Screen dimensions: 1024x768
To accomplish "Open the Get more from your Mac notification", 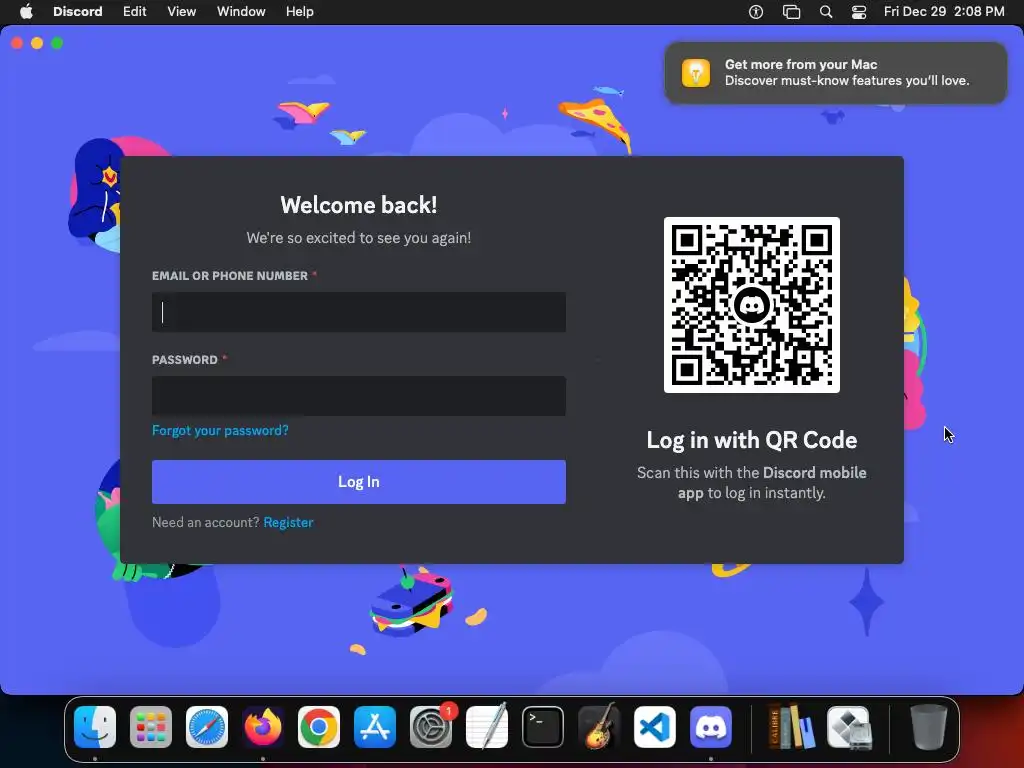I will [836, 72].
